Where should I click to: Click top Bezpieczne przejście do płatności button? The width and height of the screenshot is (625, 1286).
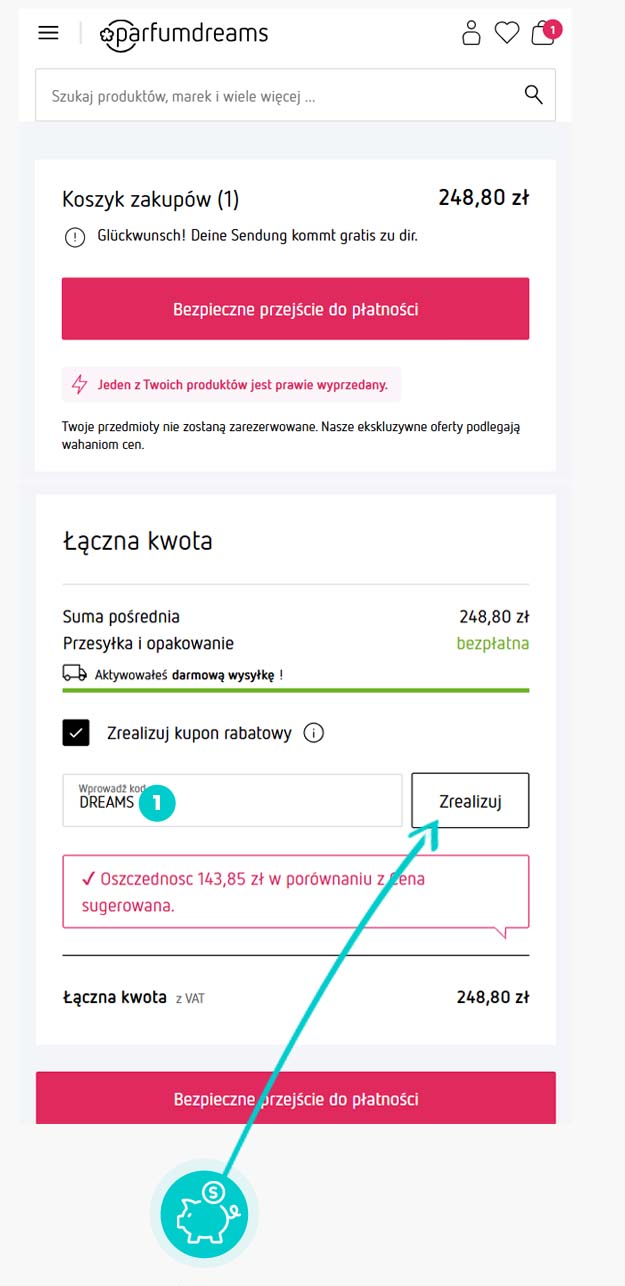[295, 309]
